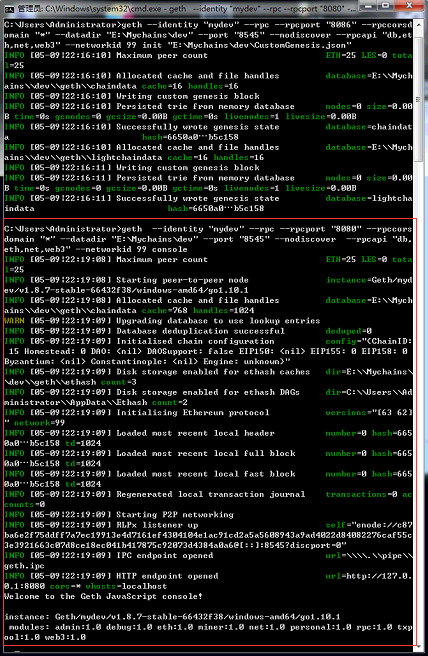Click 'Disk storage enabled for ethash DAGs'
This screenshot has height=656, width=428.
208,392
